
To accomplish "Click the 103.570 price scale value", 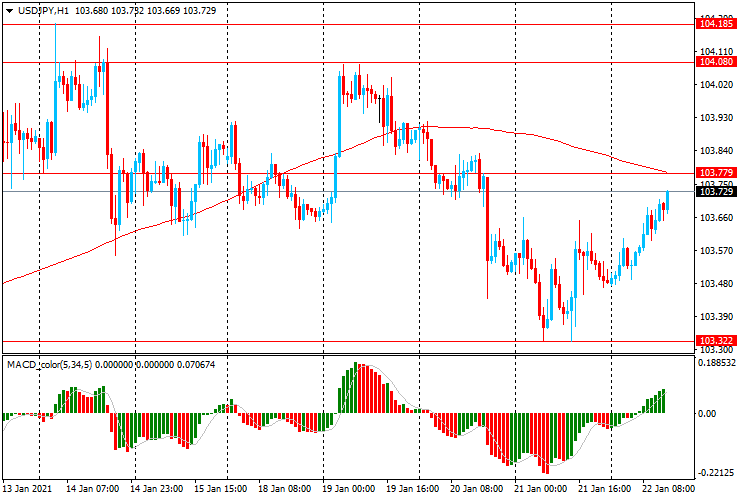I will pos(716,250).
